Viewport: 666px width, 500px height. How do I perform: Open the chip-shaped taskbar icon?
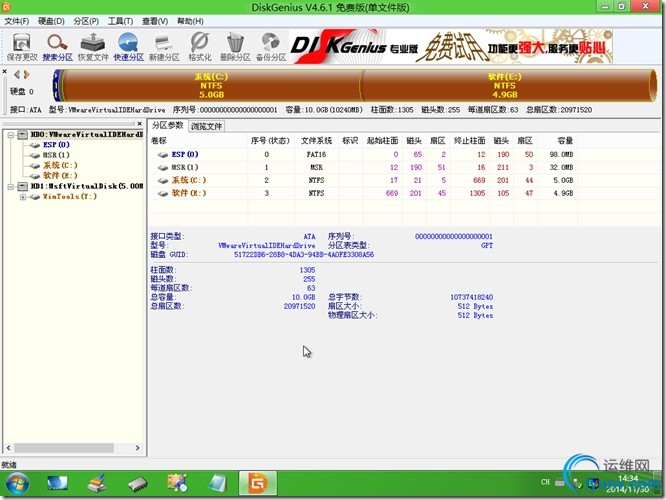[x=138, y=483]
